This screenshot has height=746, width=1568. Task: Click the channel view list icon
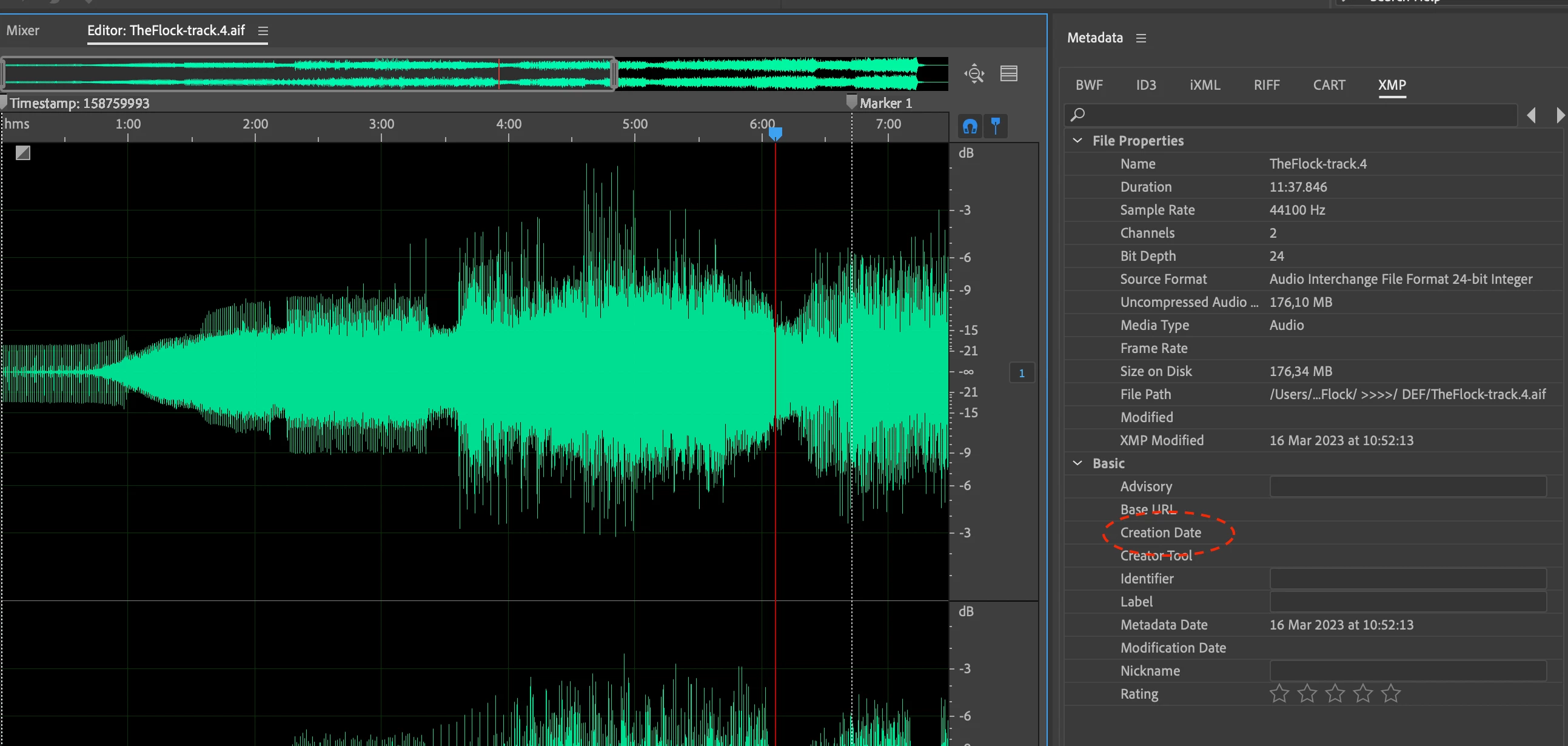[1008, 73]
